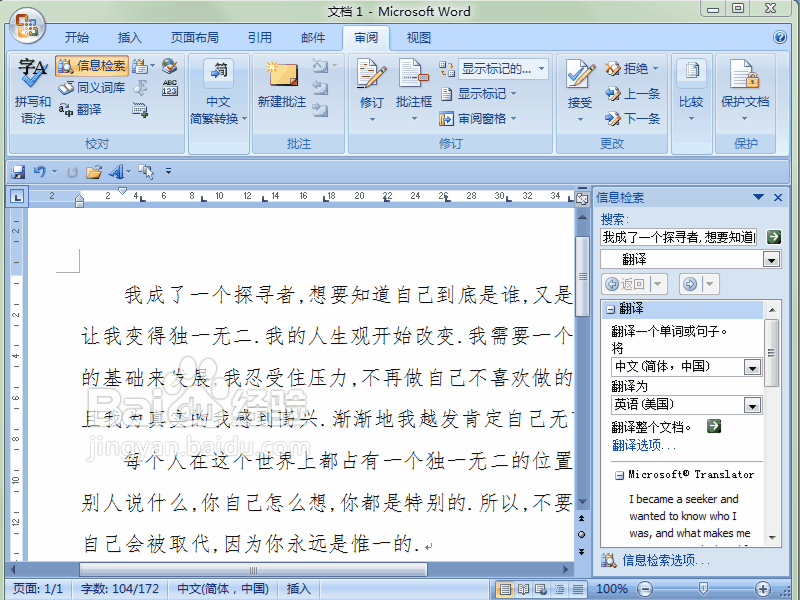Click the 中文(简体，中国) language status
Viewport: 800px width, 600px height.
pos(222,589)
